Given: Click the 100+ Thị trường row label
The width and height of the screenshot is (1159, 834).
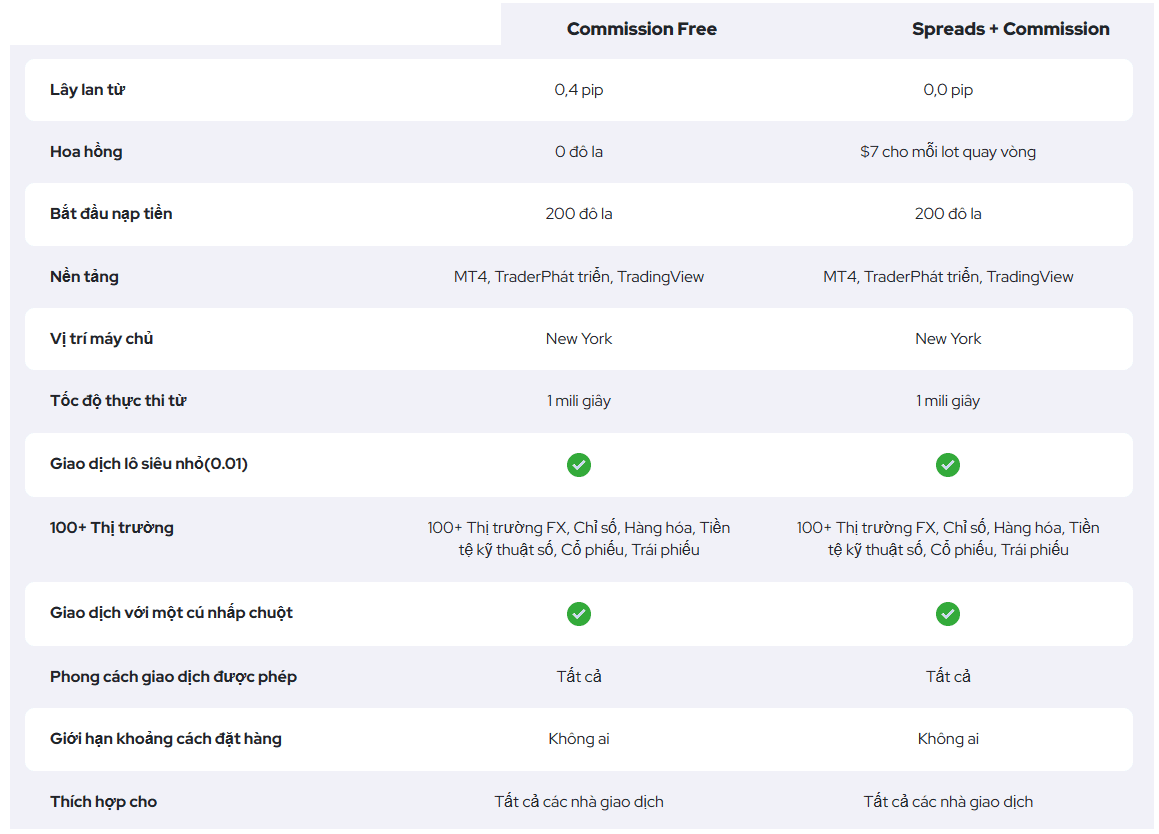Looking at the screenshot, I should pyautogui.click(x=112, y=527).
